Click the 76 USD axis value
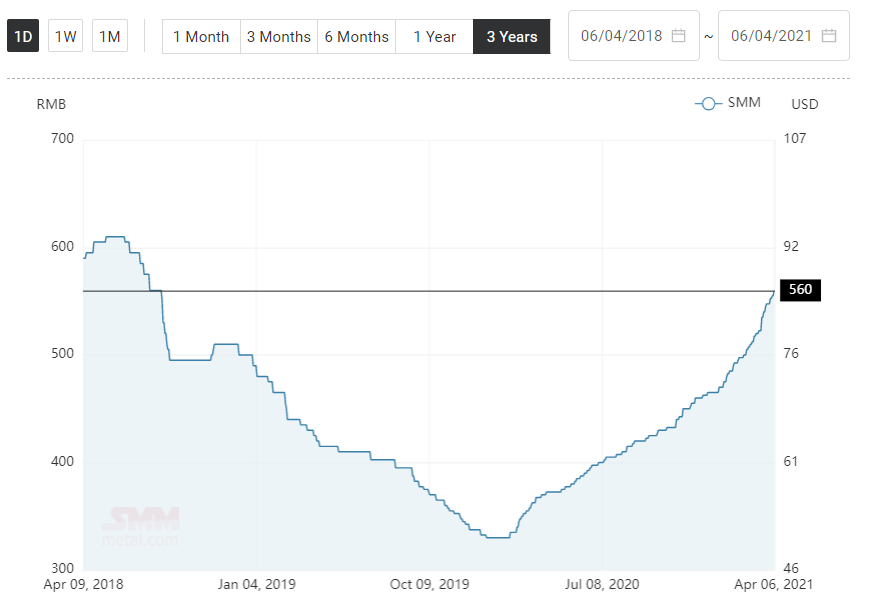Image resolution: width=871 pixels, height=599 pixels. [x=791, y=353]
